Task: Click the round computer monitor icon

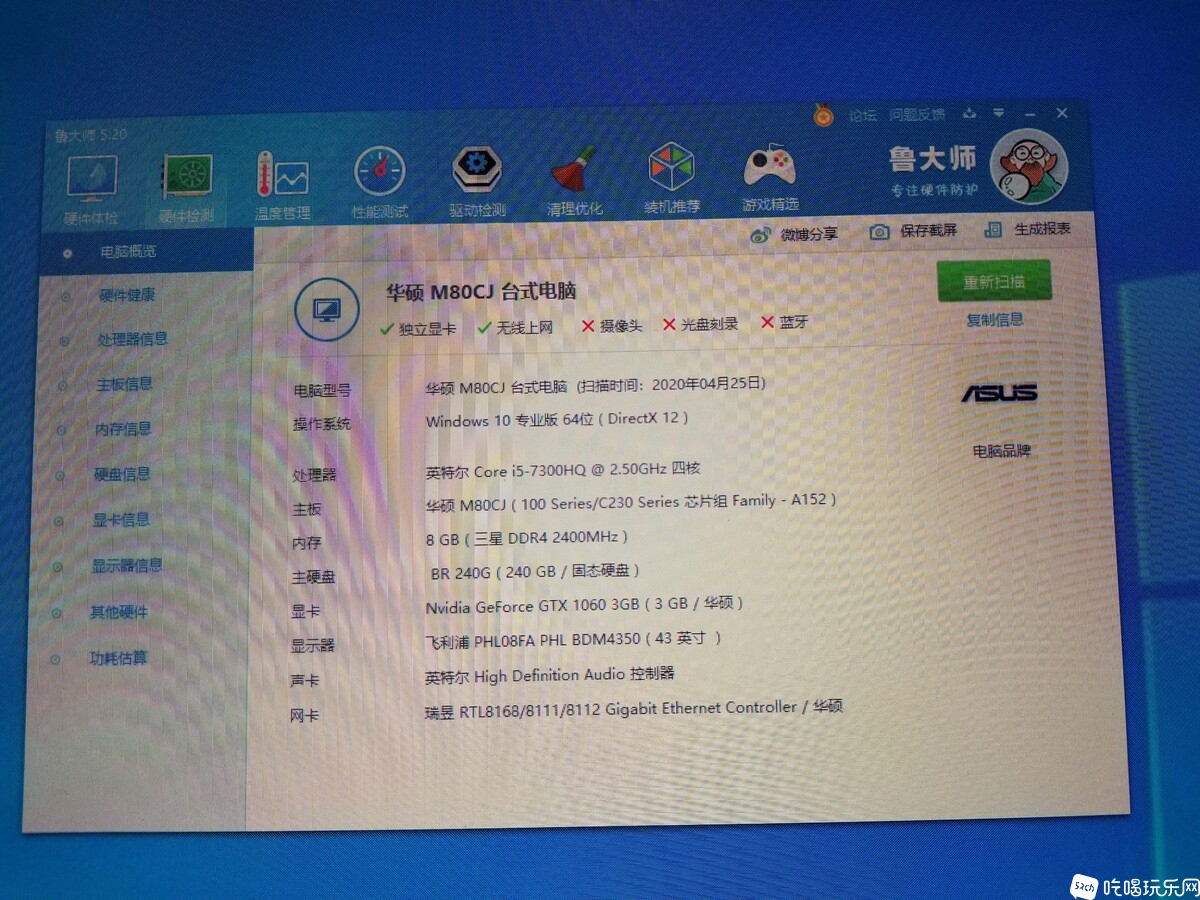Action: (328, 311)
